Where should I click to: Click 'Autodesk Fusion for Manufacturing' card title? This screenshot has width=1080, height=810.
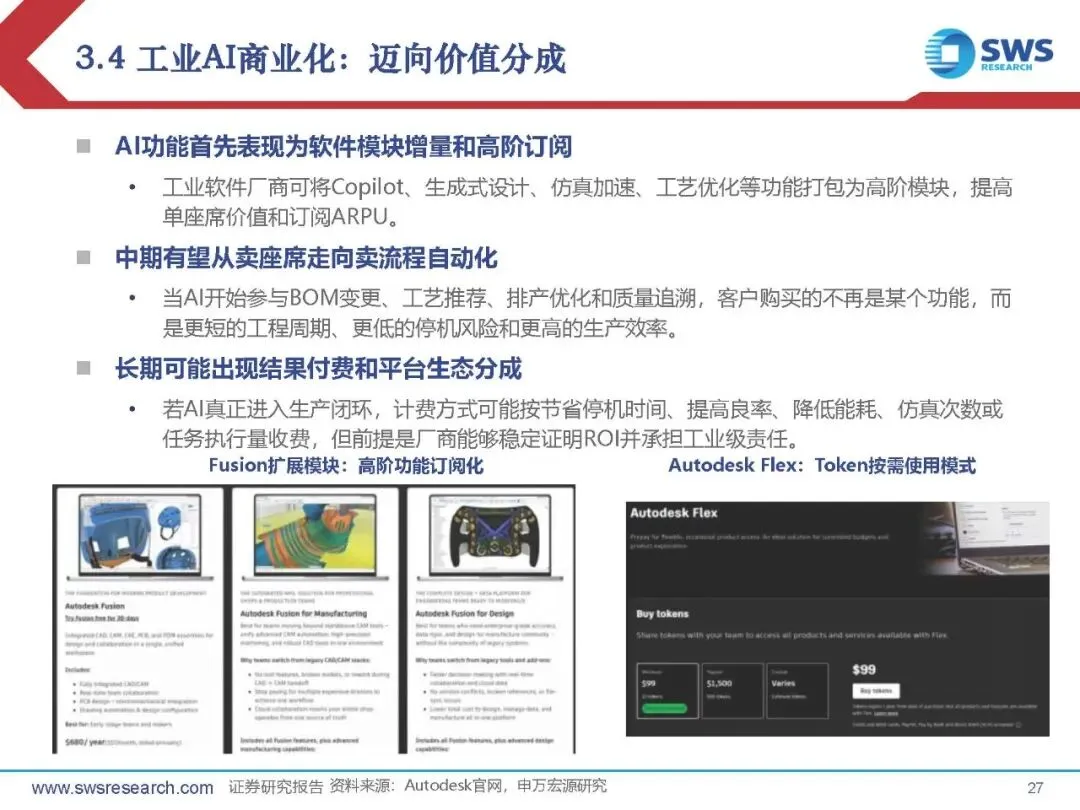[x=304, y=613]
